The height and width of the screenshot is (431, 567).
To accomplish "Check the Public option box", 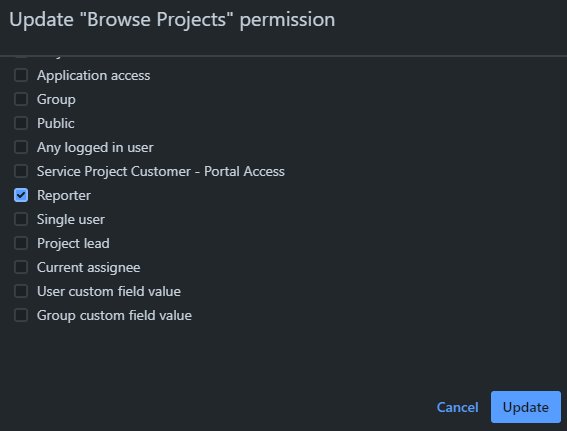I will (x=21, y=123).
